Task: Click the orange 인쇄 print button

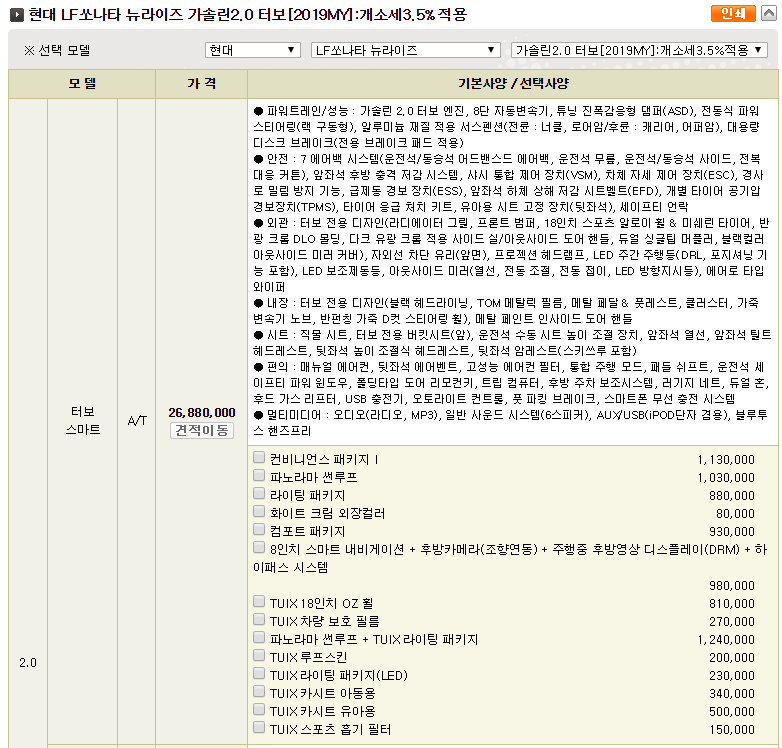Action: 733,13
